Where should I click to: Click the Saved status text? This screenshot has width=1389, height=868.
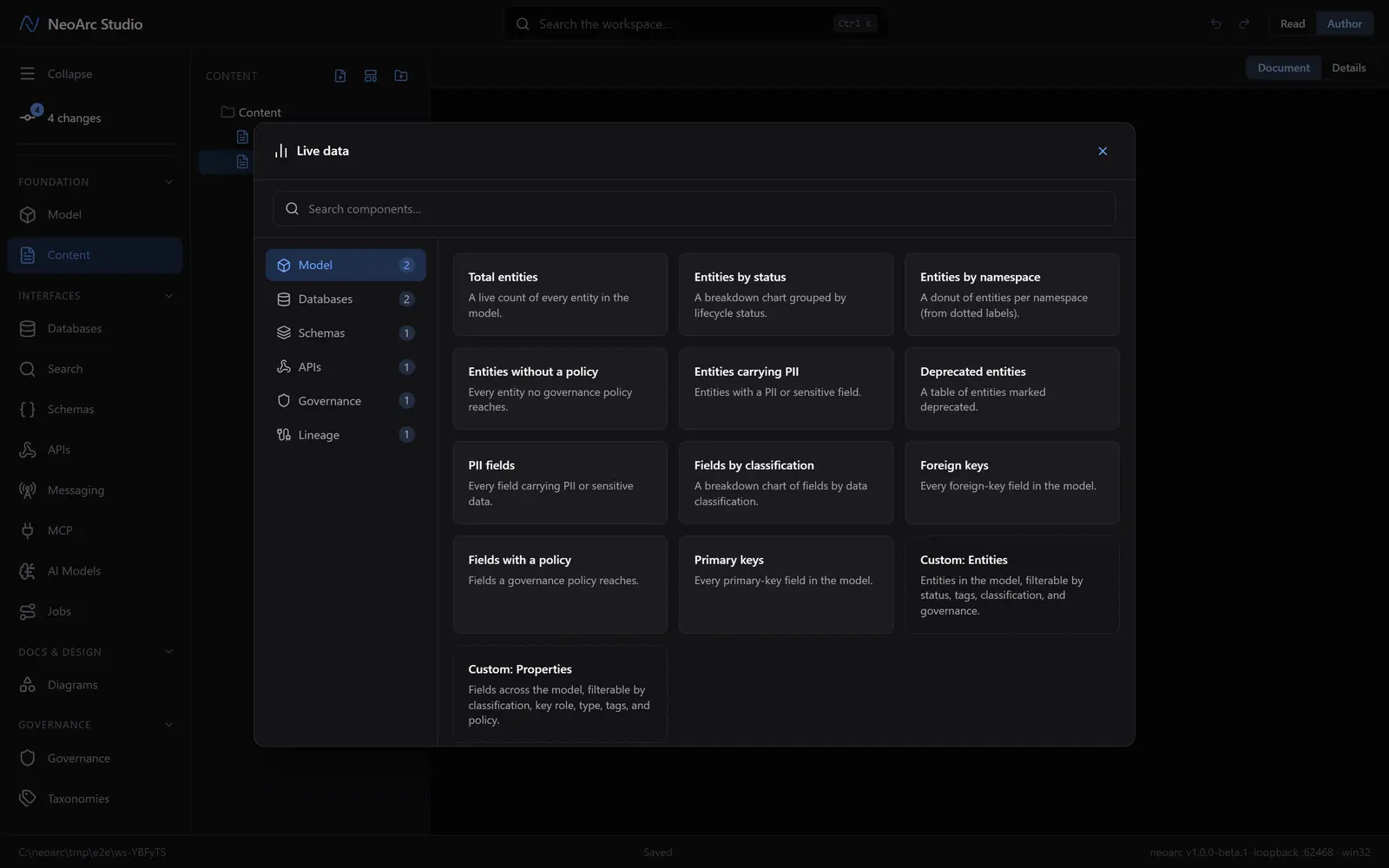(657, 852)
